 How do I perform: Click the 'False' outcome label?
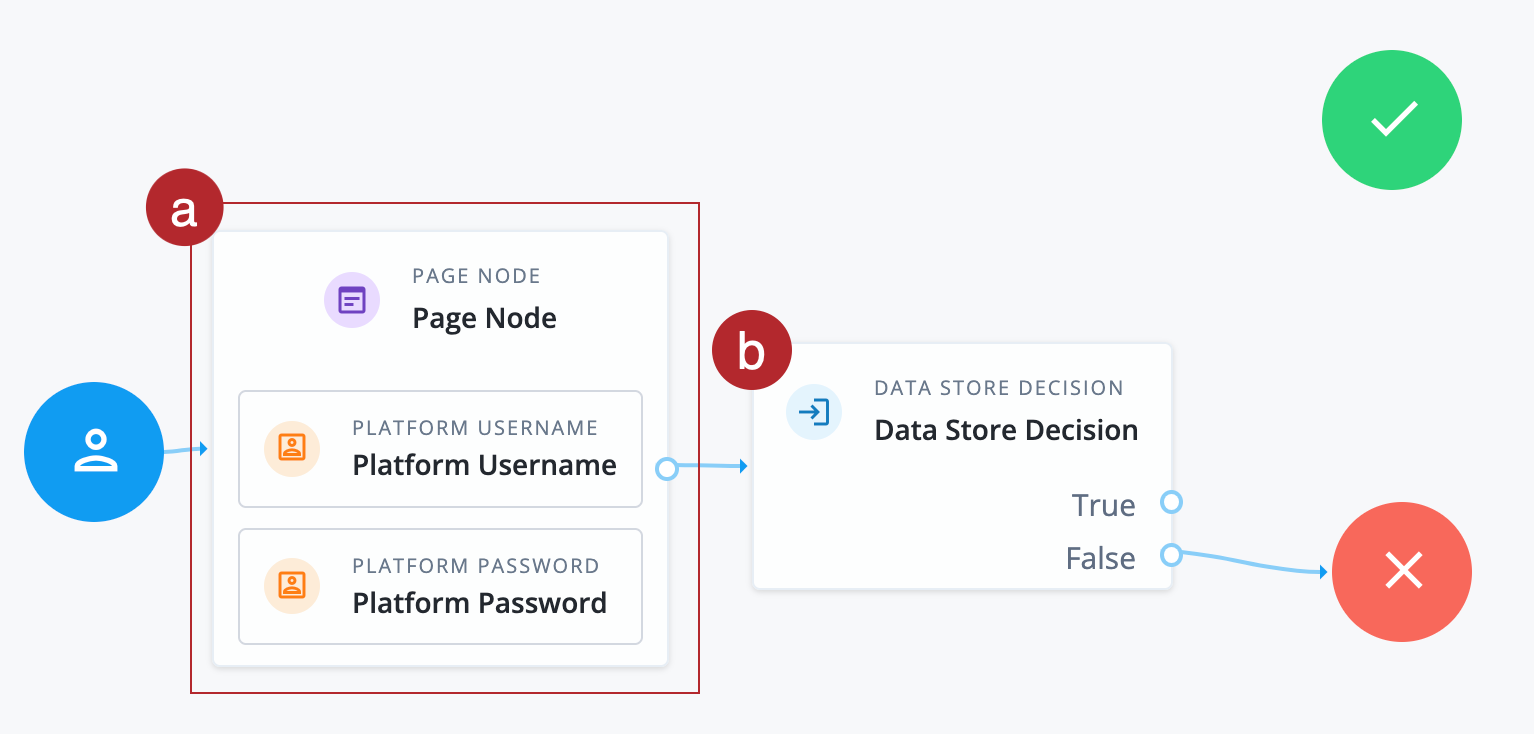click(x=1100, y=558)
